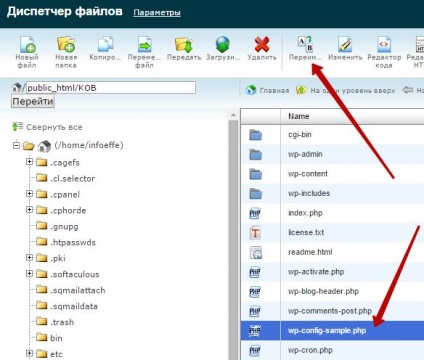Expand the .cagefs folder node
Viewport: 424px width, 360px height.
(x=29, y=162)
